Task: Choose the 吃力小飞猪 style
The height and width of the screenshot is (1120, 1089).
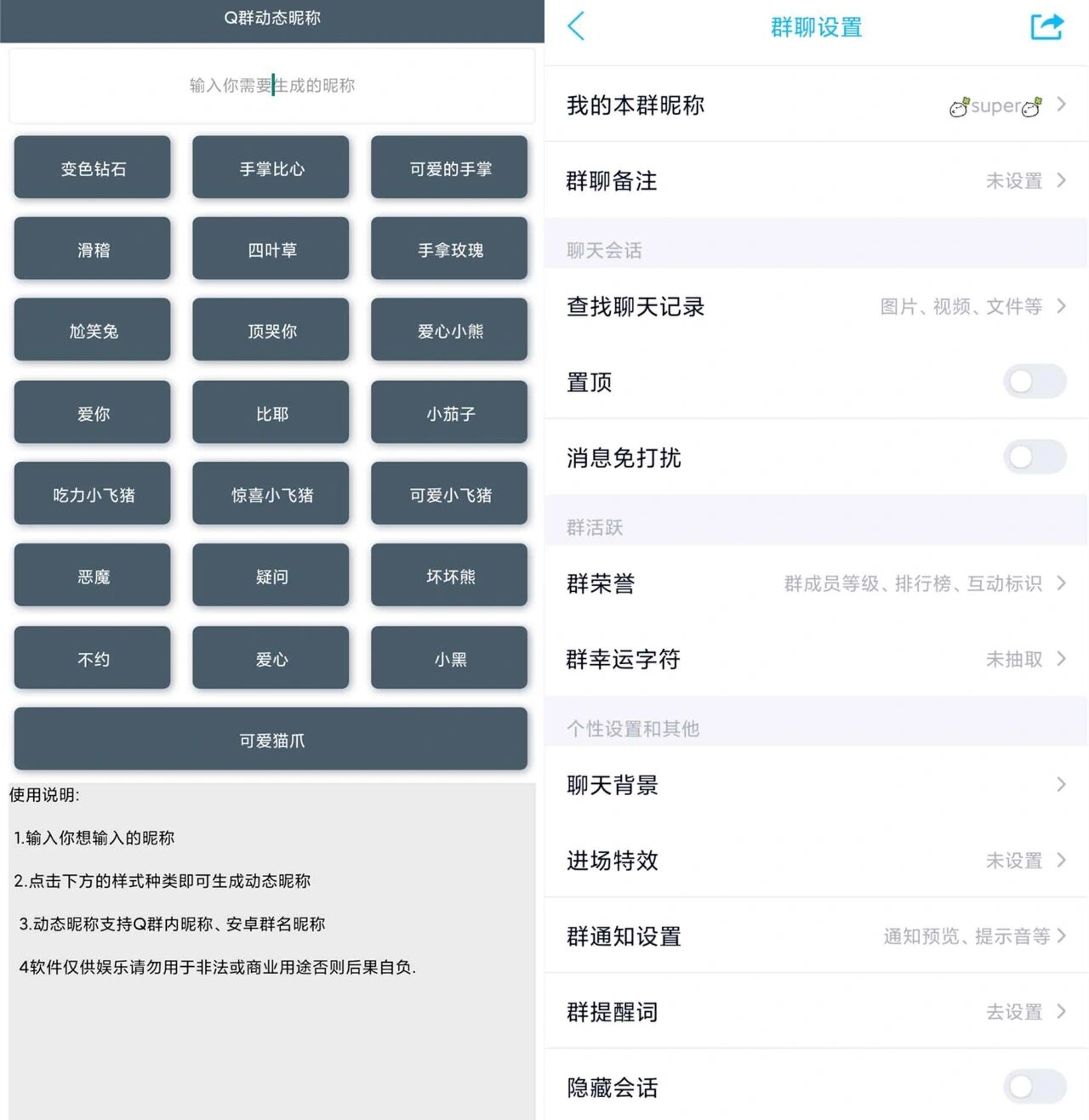Action: (x=93, y=494)
